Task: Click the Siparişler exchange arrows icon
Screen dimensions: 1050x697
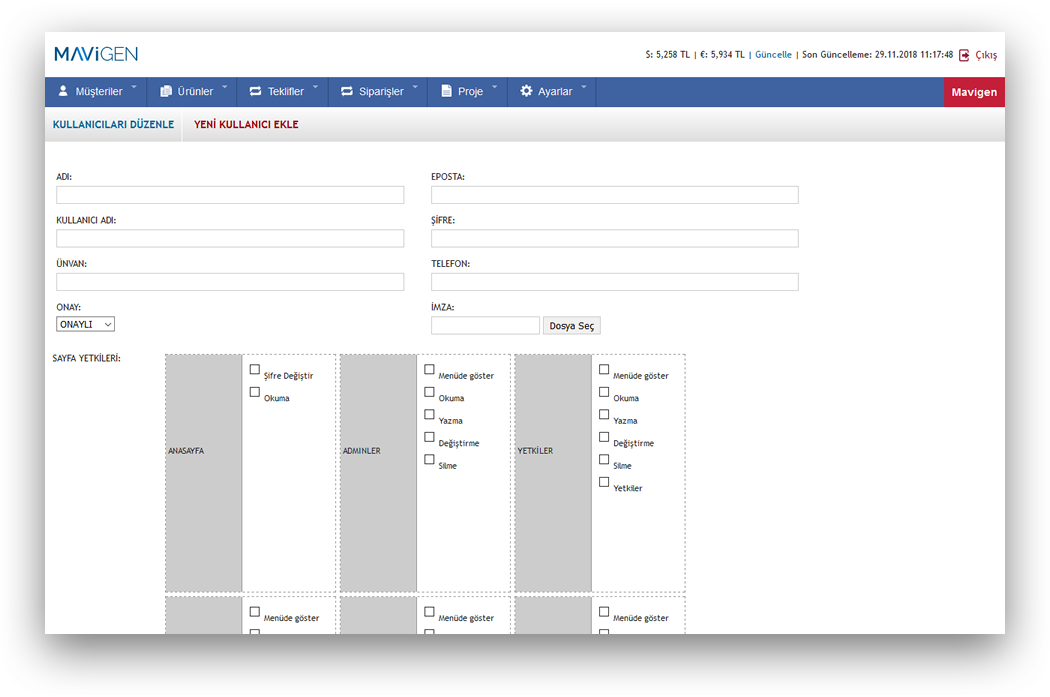Action: point(347,91)
